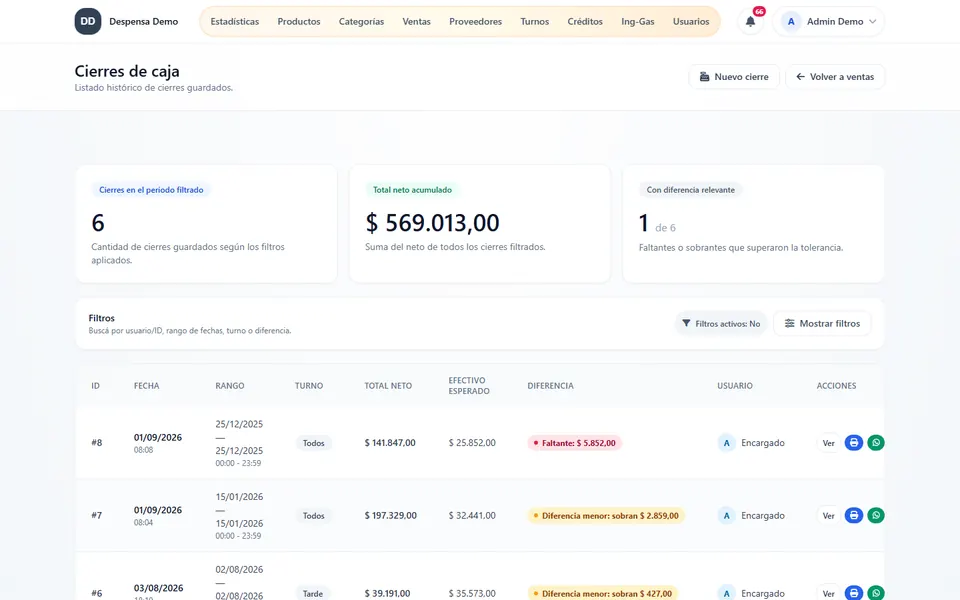Click the efectivo esperado $ 25.852,00 value
This screenshot has width=960, height=600.
(472, 443)
